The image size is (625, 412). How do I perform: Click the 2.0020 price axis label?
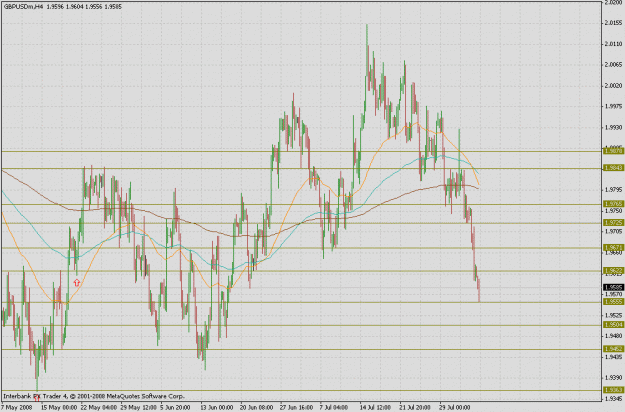[x=613, y=86]
